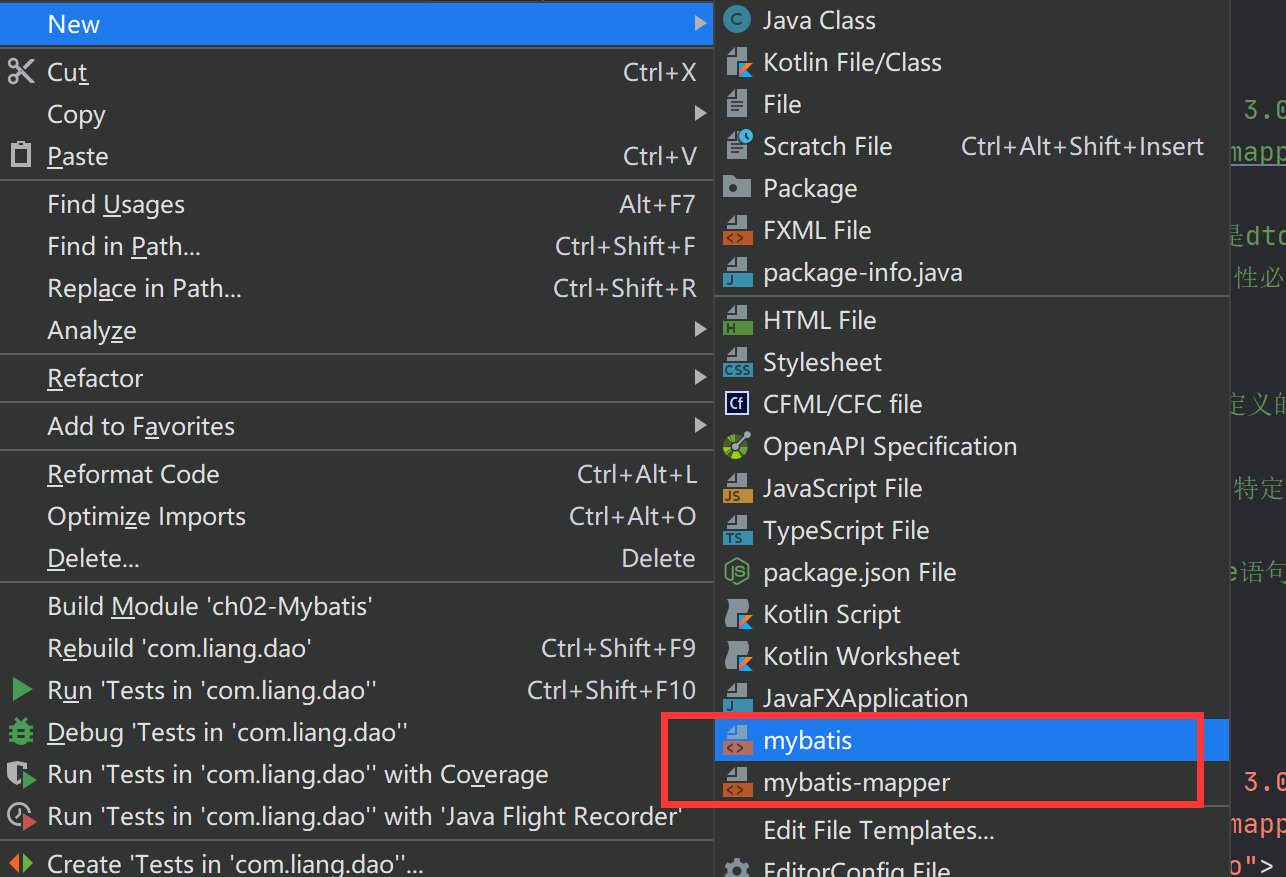Click the Ctrl+Shift+F9 shortcut text
Screen dimensions: 1286x877
coord(618,648)
